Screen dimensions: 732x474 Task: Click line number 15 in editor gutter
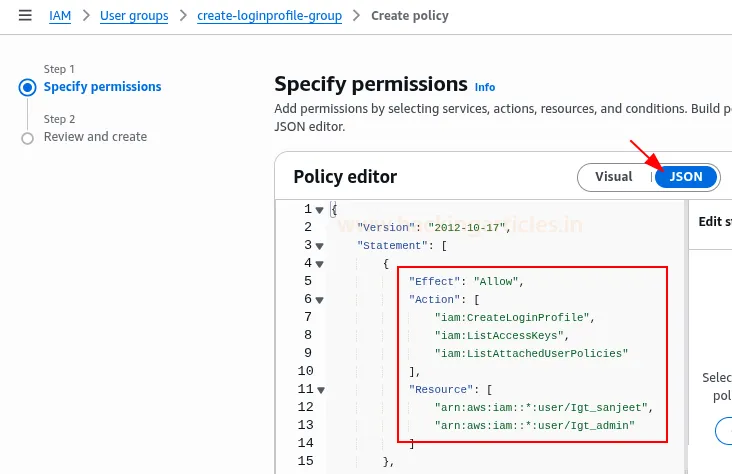tap(305, 461)
